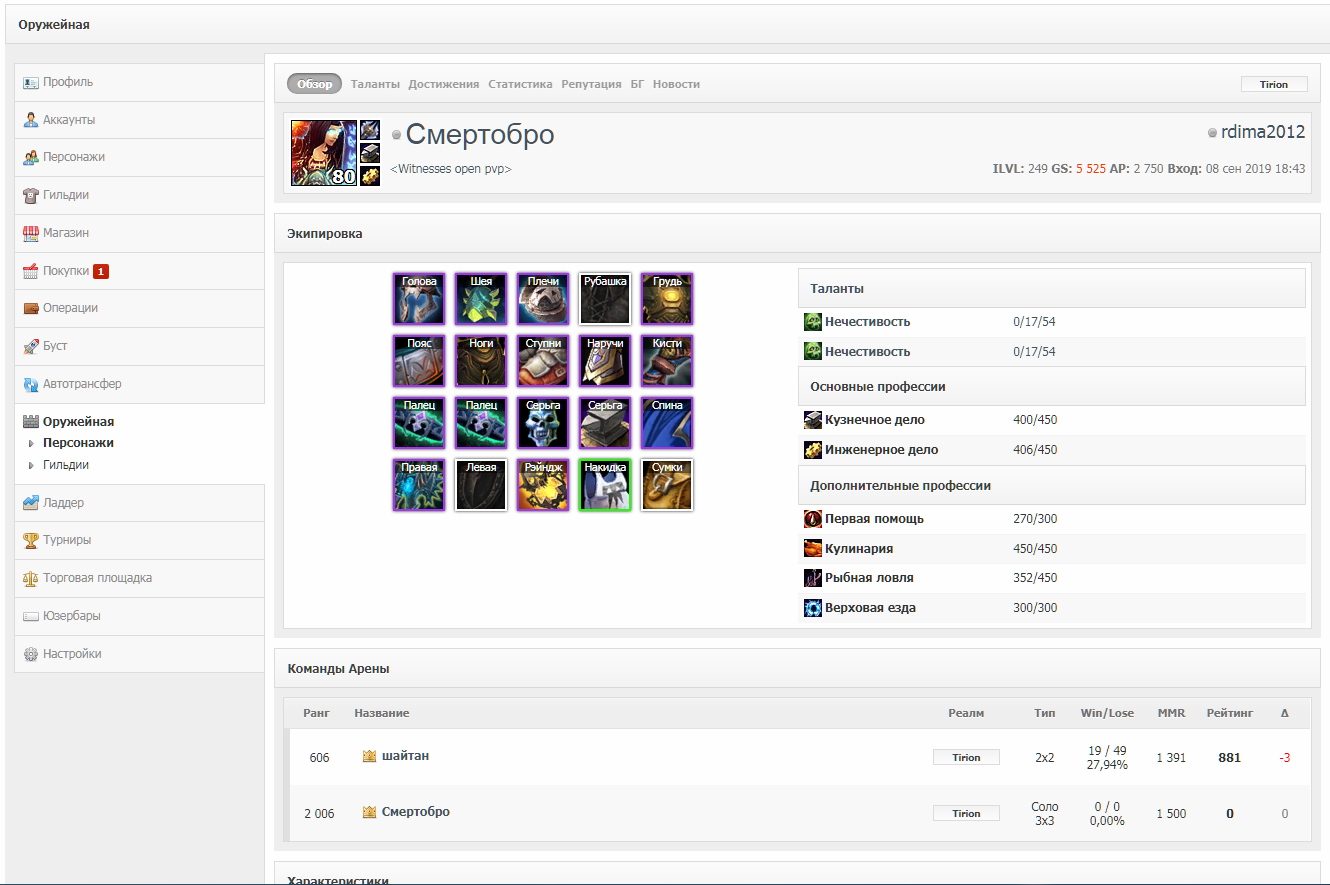Open Операции in the sidebar
Image resolution: width=1330 pixels, height=885 pixels.
(x=139, y=308)
